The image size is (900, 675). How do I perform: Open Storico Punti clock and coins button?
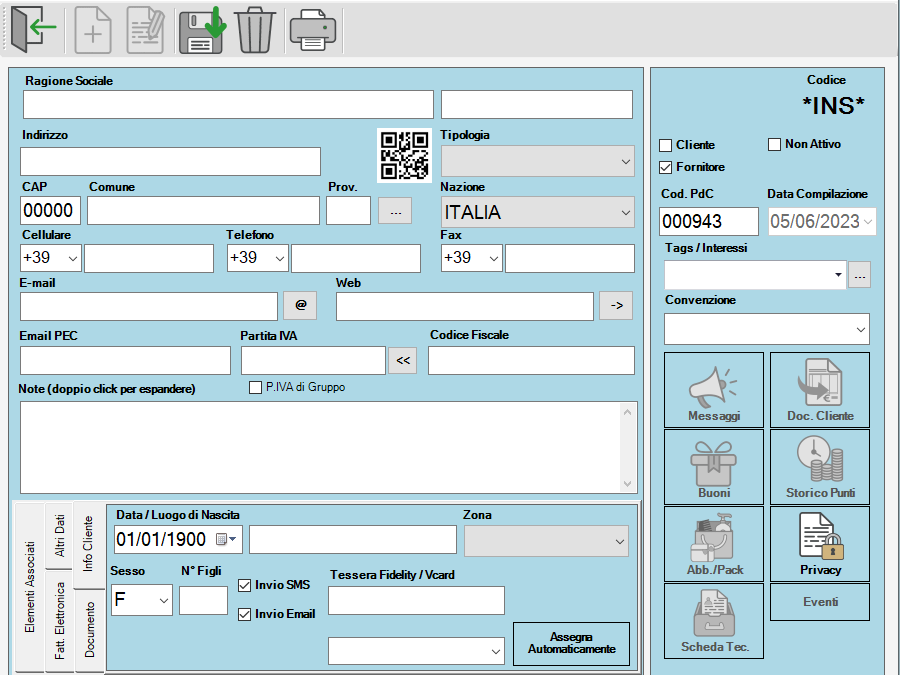point(820,467)
